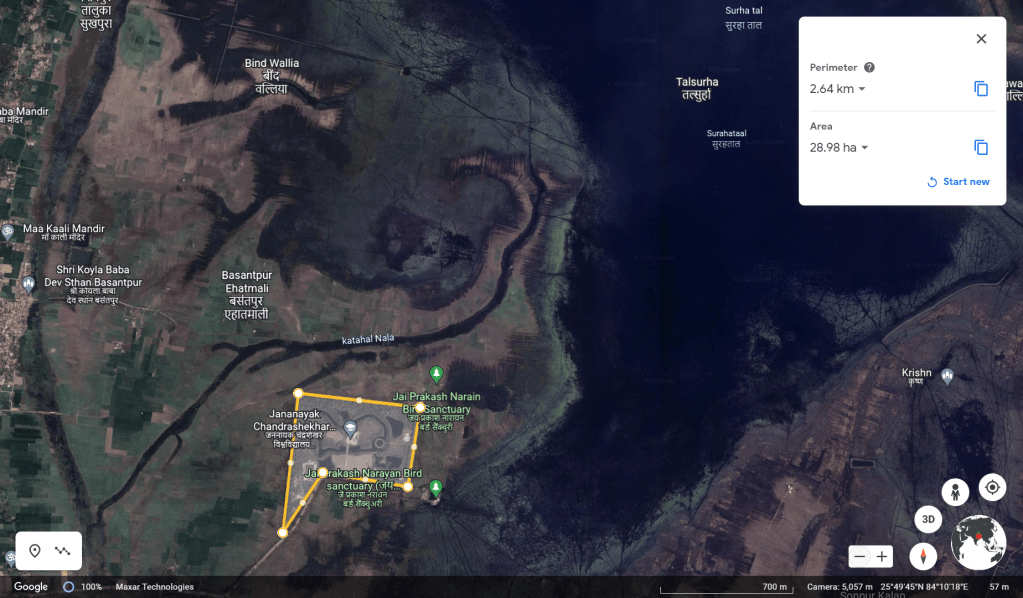Click the Krishn place marker on map

[947, 376]
